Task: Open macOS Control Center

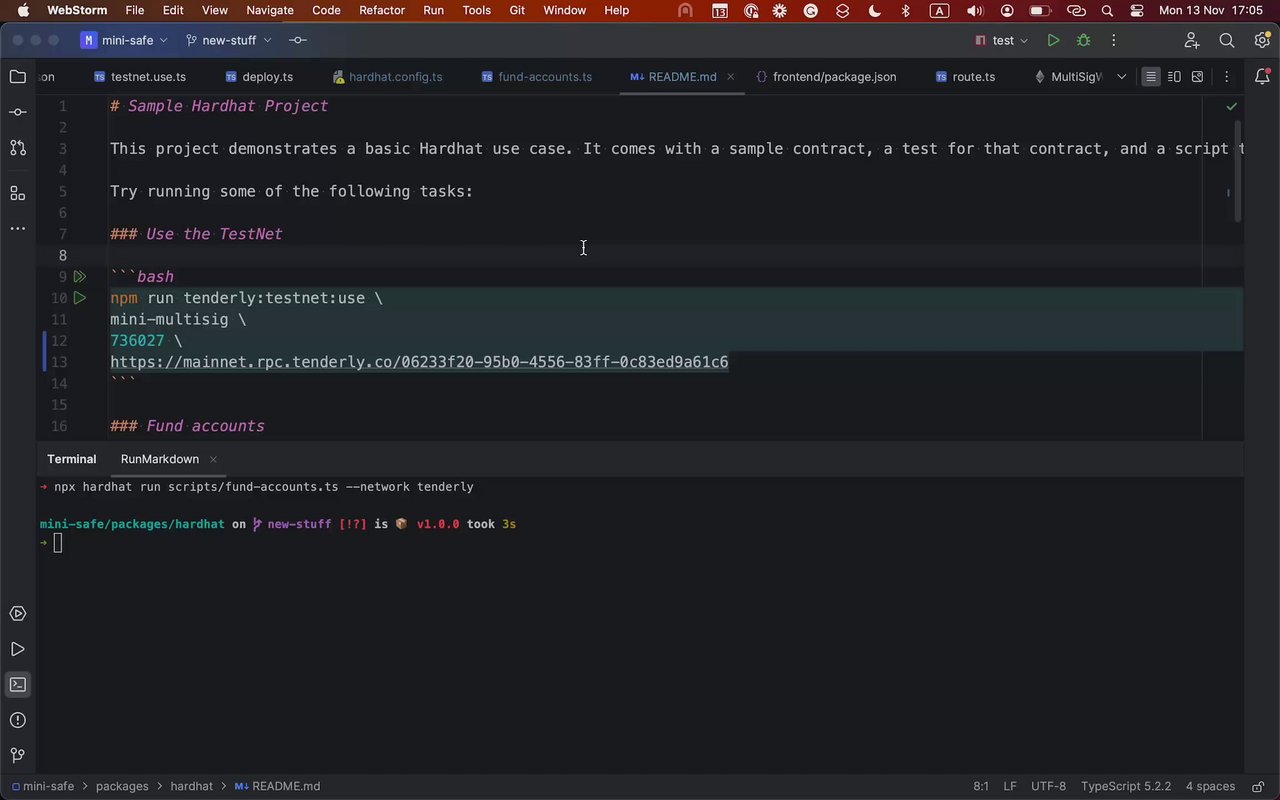Action: (1137, 11)
